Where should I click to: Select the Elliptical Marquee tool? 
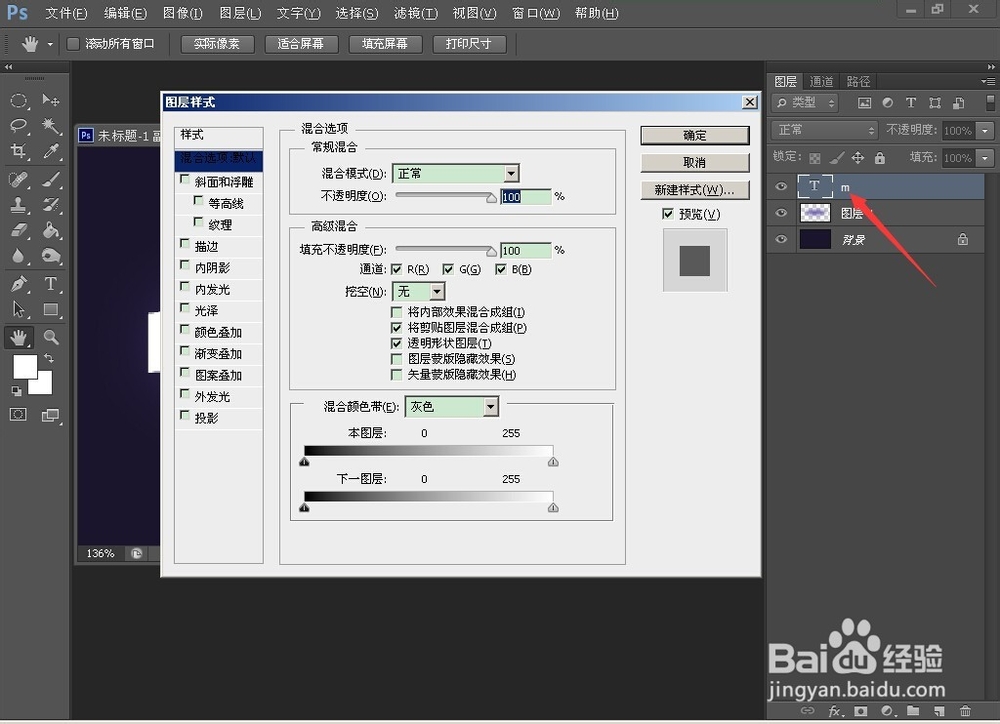(x=18, y=100)
